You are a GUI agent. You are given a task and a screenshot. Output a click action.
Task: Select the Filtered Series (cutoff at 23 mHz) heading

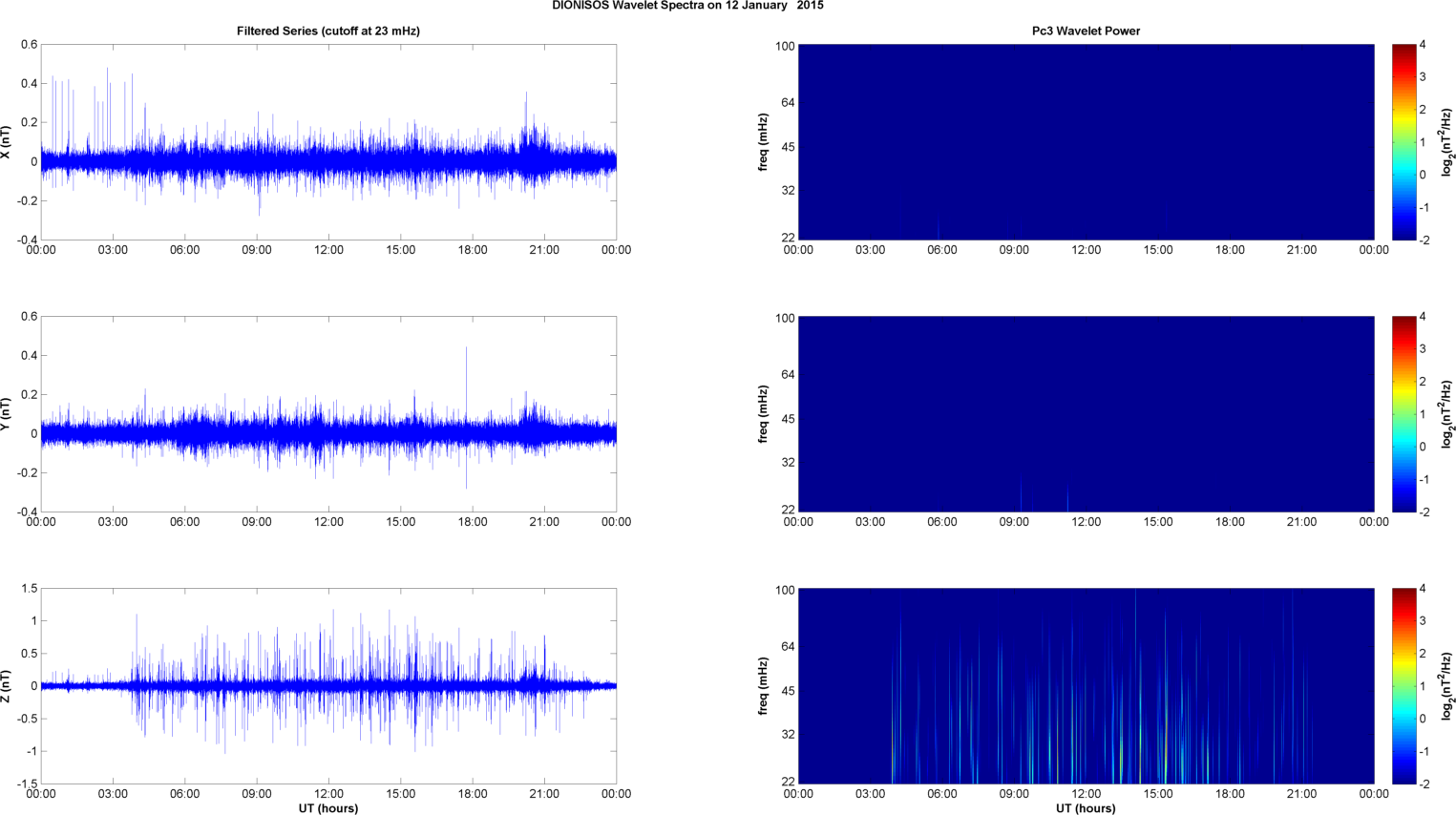coord(328,31)
